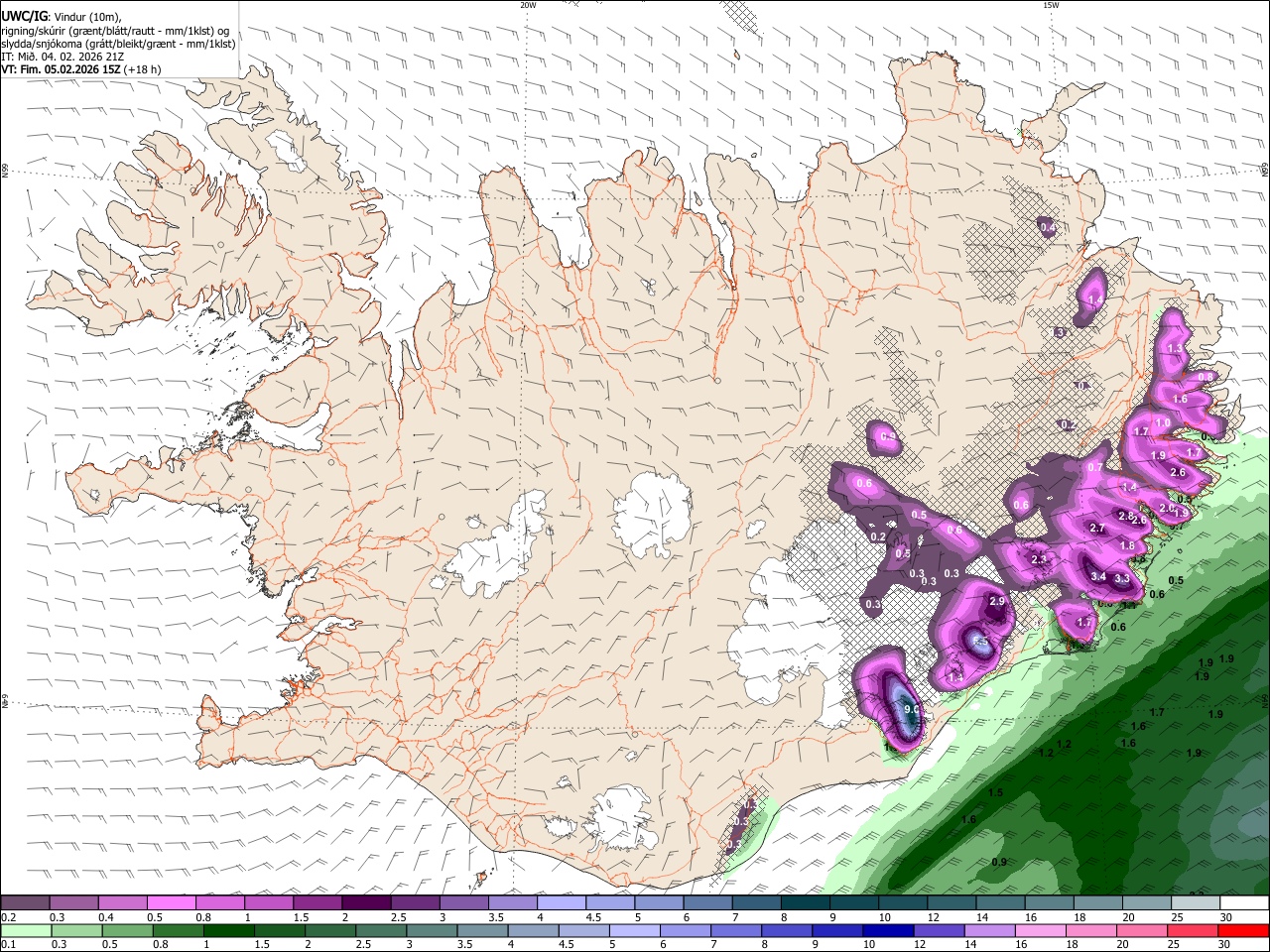Select the upper-scale bright pink 0.5 swatch
Screen dimensions: 1270x952
point(171,902)
